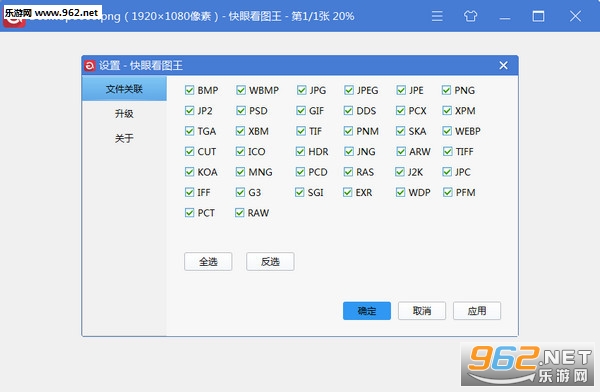The width and height of the screenshot is (600, 392).
Task: Open the skin (shirt) icon
Action: coord(470,16)
